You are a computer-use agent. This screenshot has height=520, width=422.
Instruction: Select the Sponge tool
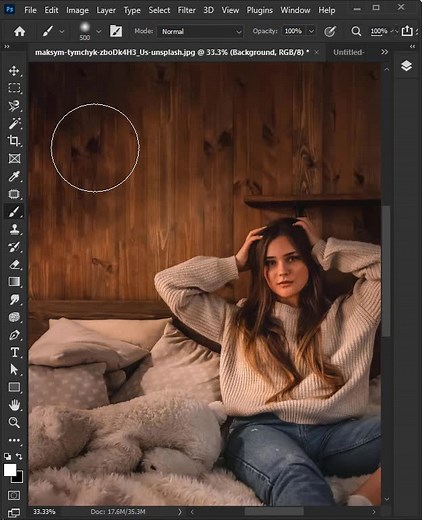(14, 317)
